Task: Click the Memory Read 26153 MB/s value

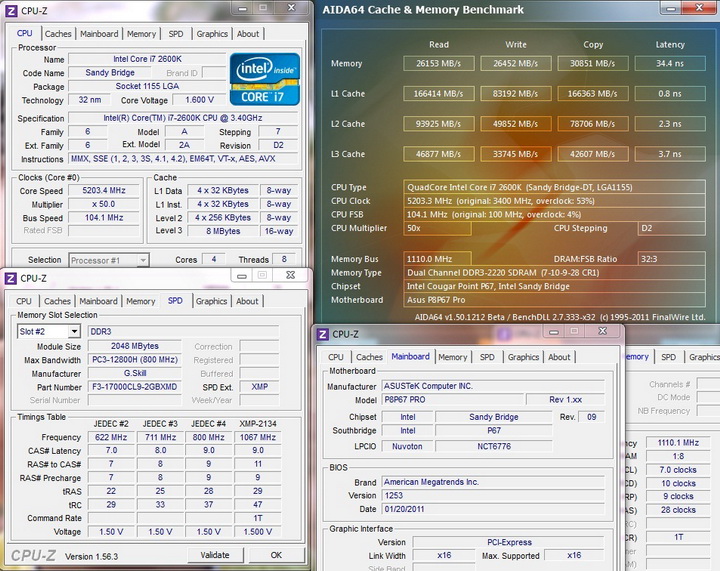Action: click(439, 63)
